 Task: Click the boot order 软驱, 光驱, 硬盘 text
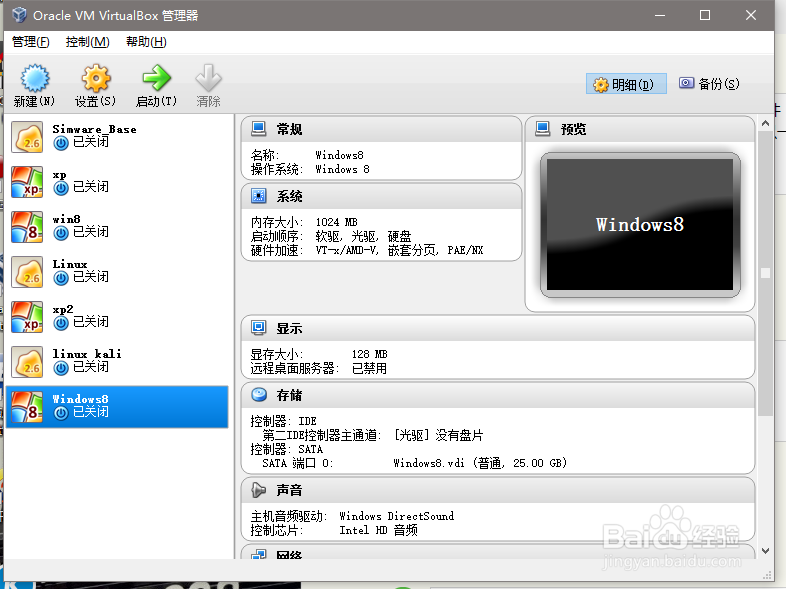coord(363,236)
